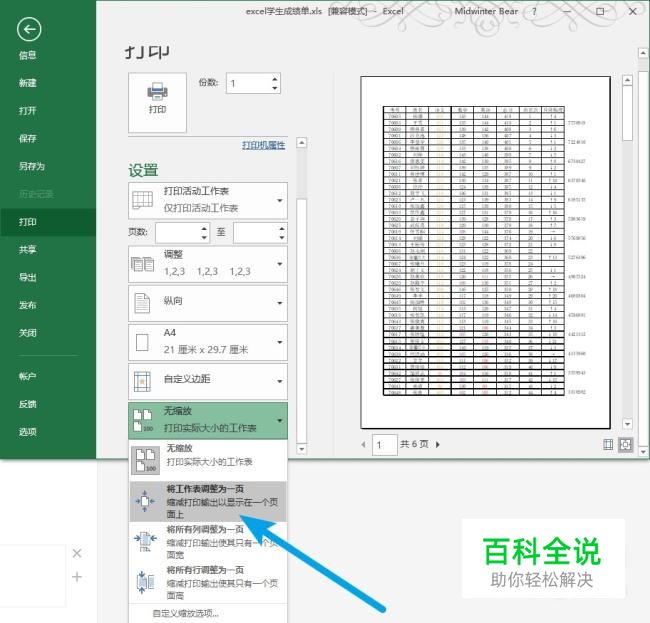The image size is (650, 623).
Task: Open the Share tab in sidebar
Action: click(x=27, y=250)
